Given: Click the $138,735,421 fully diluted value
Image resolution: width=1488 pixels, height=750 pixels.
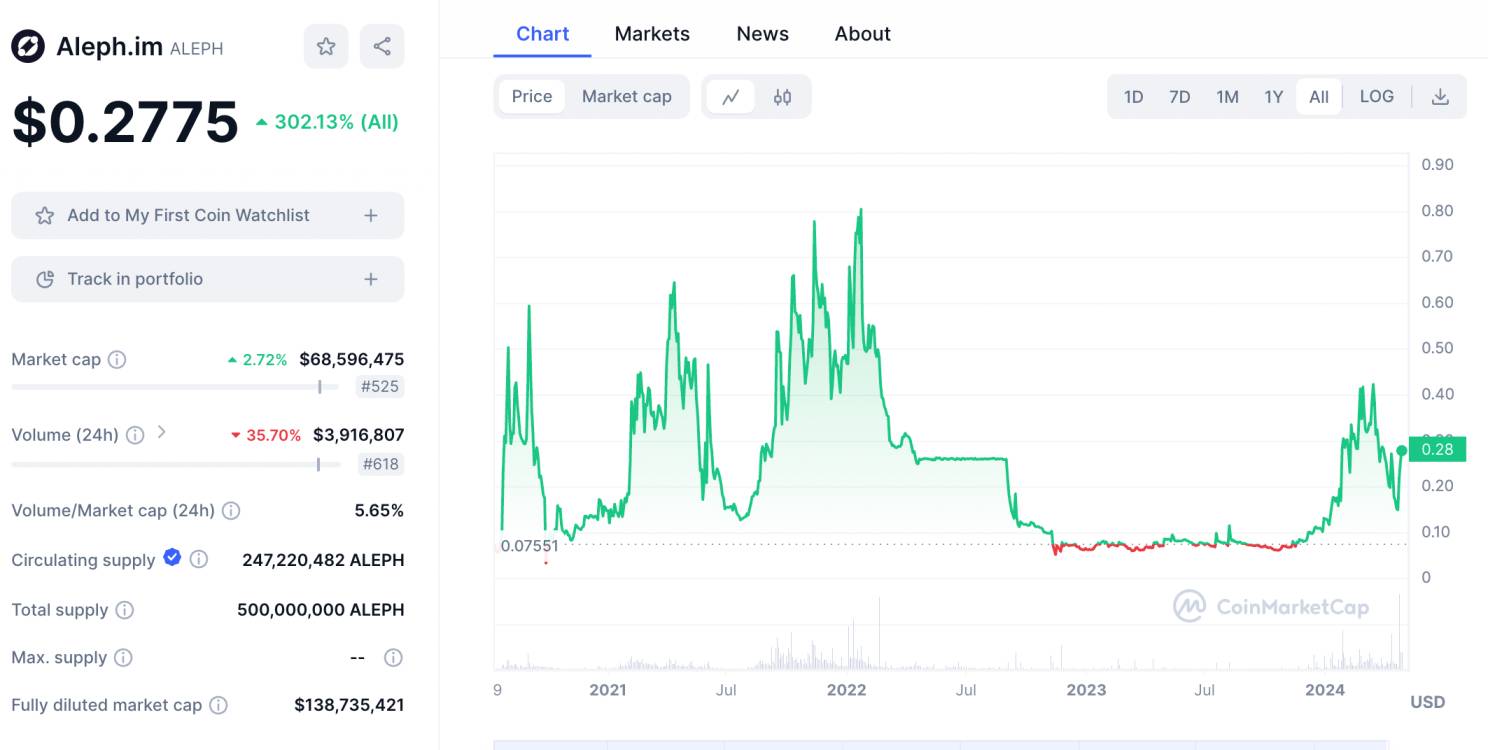Looking at the screenshot, I should [x=349, y=706].
